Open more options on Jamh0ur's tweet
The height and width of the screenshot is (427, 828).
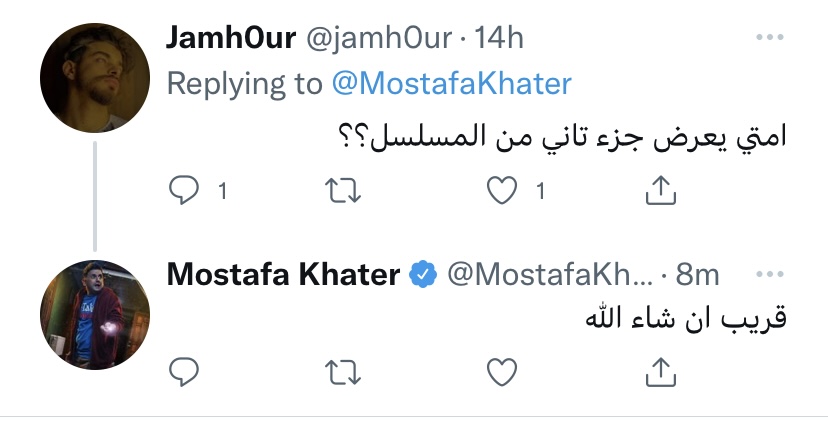pos(769,37)
